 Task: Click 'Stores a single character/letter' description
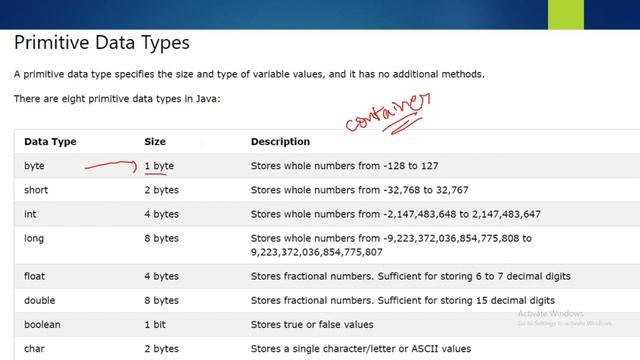[x=361, y=349]
